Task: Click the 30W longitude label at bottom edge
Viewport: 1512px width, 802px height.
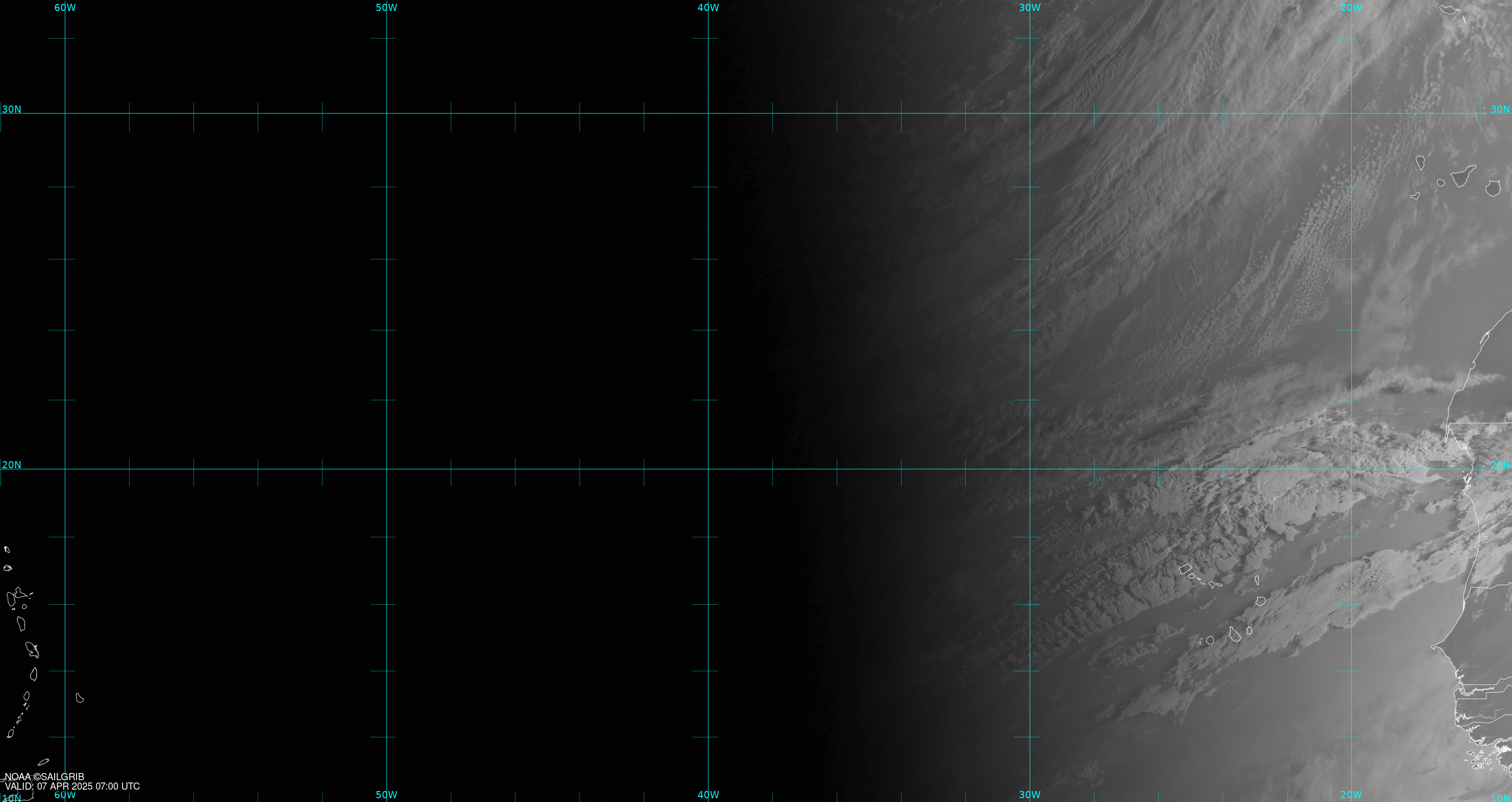Action: (1029, 795)
